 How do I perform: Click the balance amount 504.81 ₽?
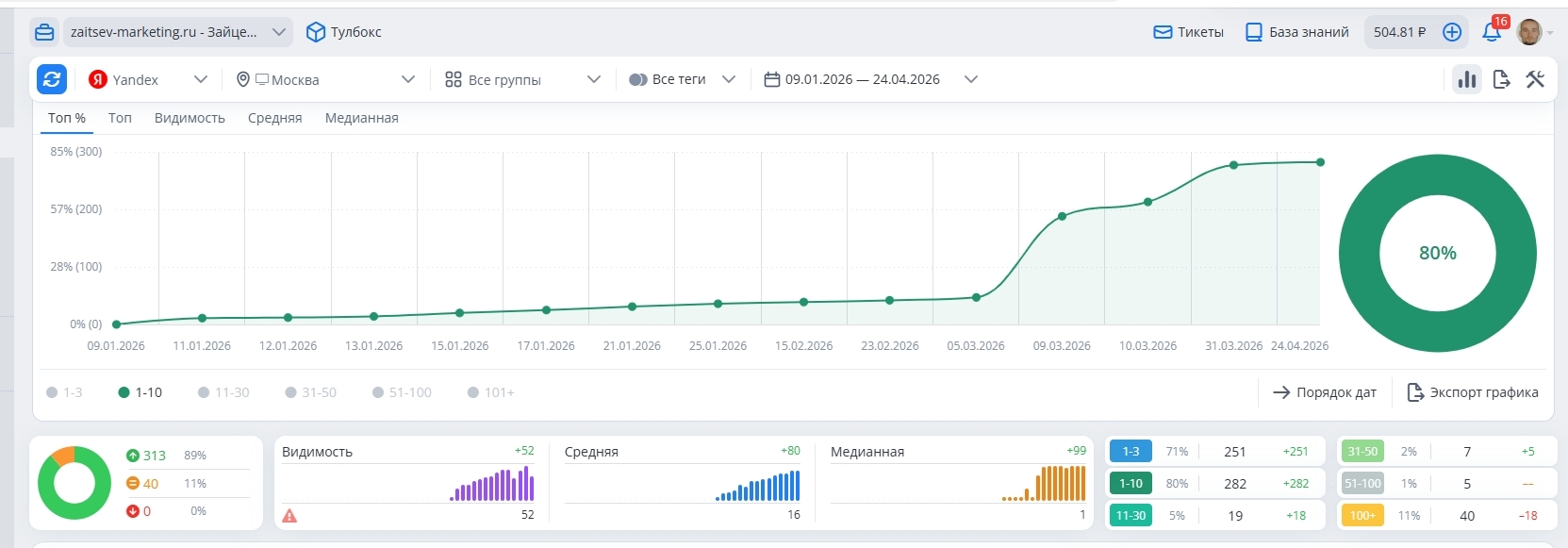pyautogui.click(x=1399, y=32)
